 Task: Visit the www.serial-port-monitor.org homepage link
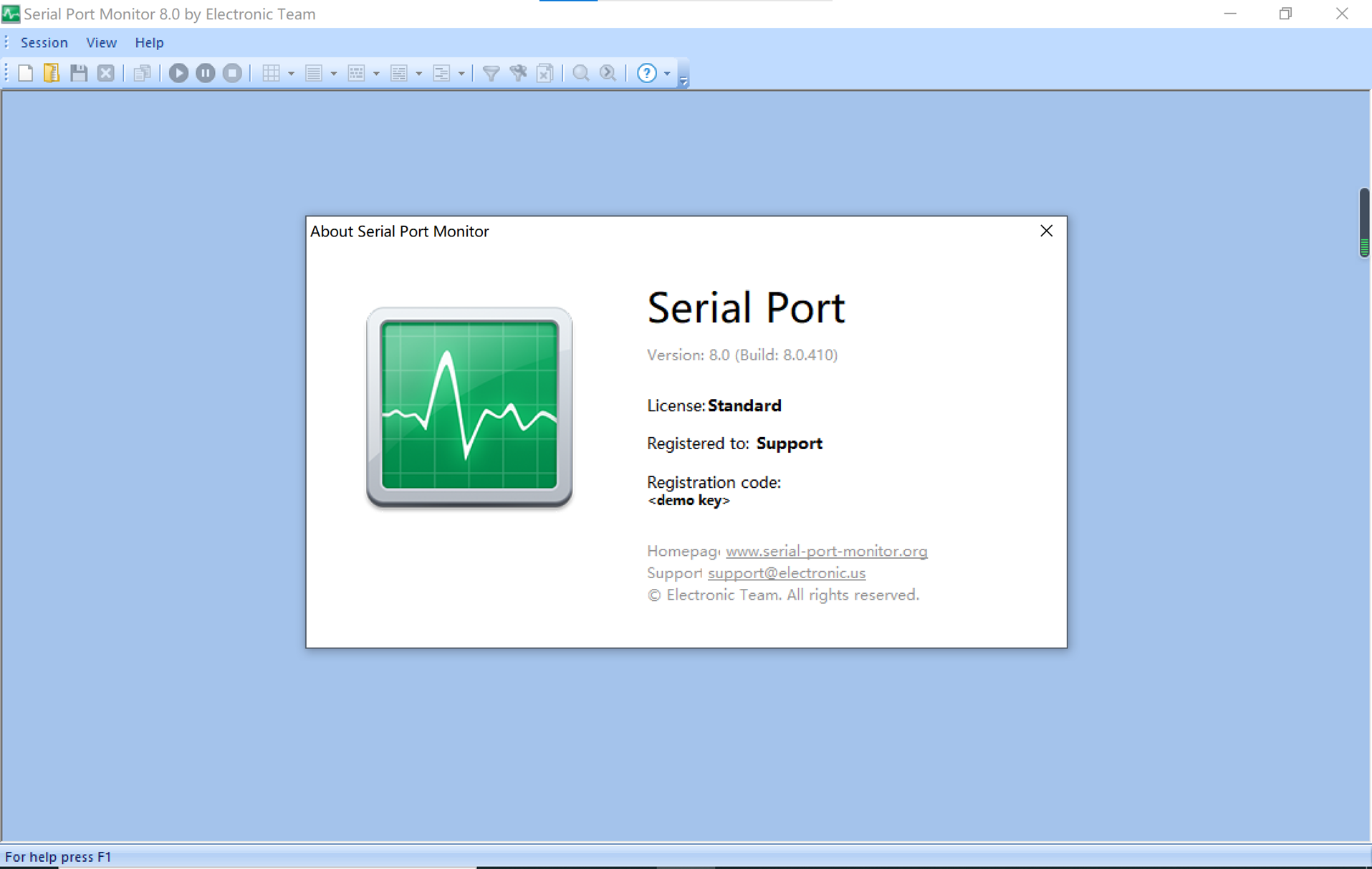click(826, 551)
